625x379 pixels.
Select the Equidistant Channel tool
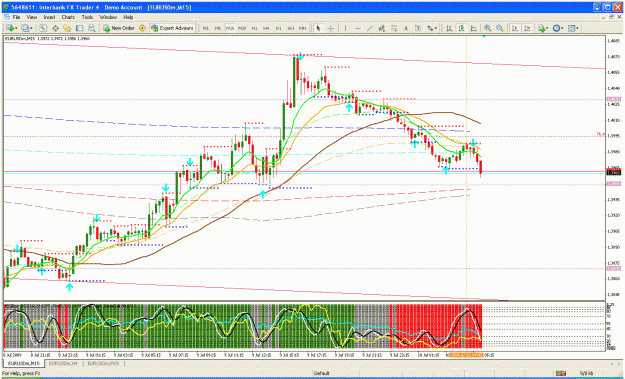pos(381,28)
